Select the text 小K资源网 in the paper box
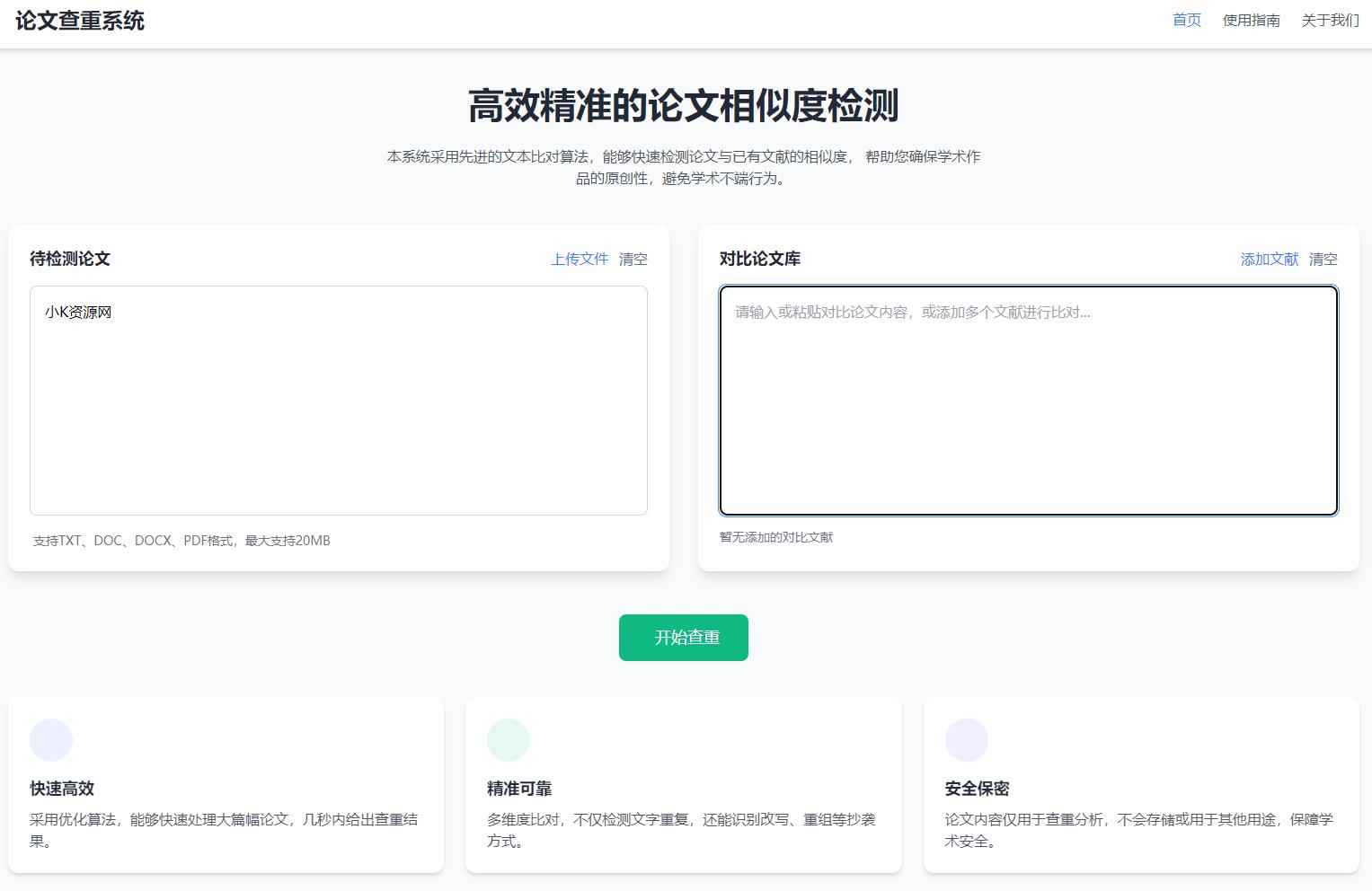The height and width of the screenshot is (891, 1372). tap(76, 312)
